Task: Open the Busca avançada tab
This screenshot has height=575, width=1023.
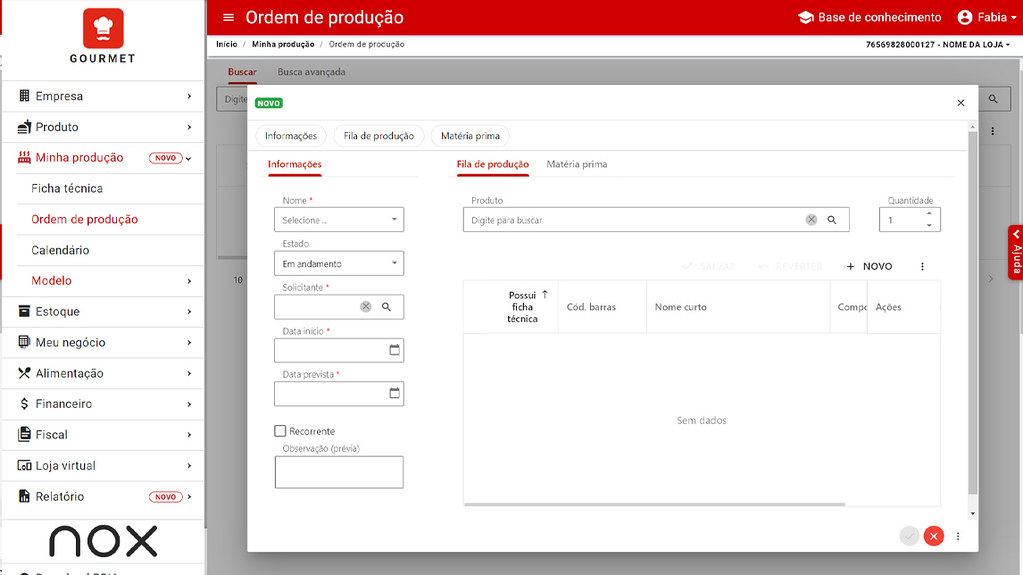Action: [x=311, y=72]
